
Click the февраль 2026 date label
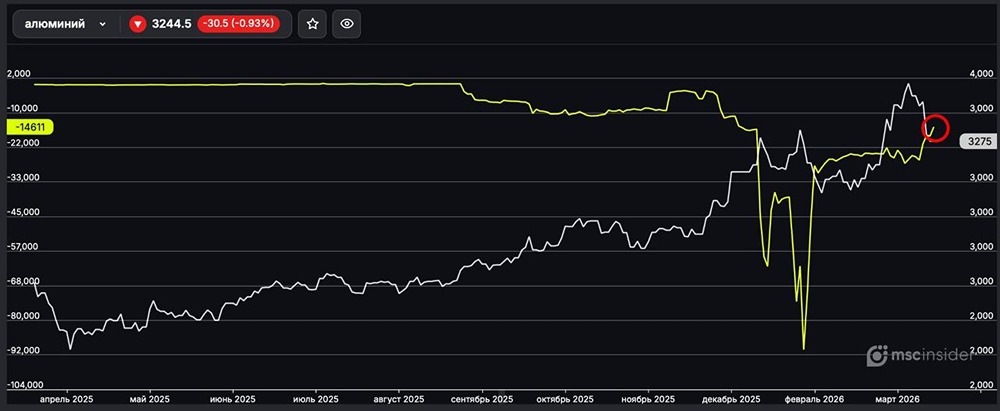815,398
